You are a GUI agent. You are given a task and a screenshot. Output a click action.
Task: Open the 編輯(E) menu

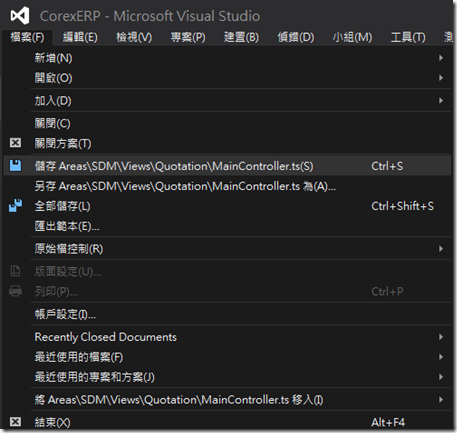click(x=80, y=37)
